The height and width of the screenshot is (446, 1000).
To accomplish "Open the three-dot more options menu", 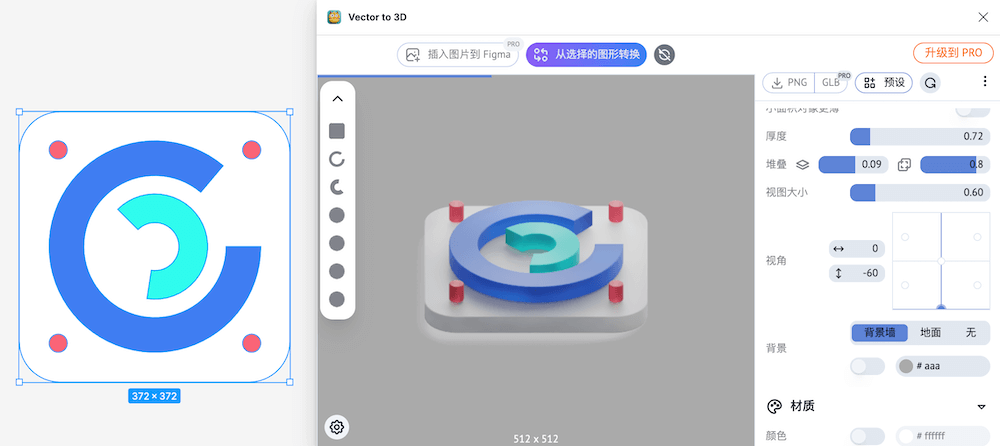I will (985, 82).
